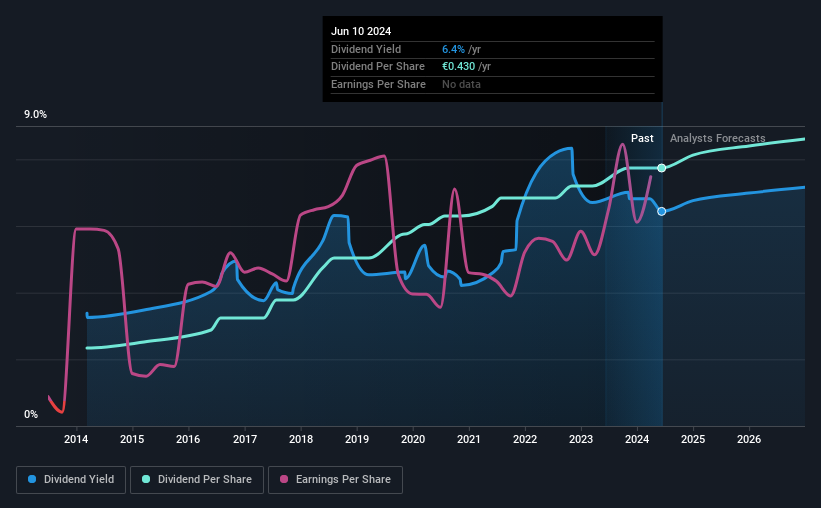
Task: Click the 'No data' earnings value
Action: tap(461, 84)
